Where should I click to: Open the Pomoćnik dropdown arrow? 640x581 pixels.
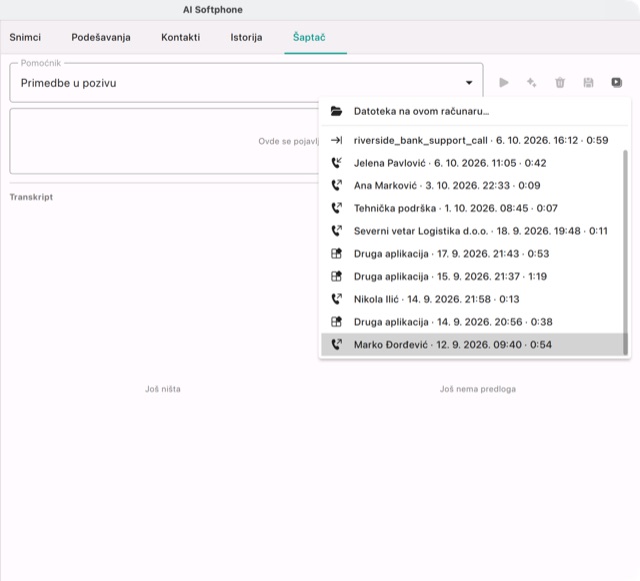tap(469, 83)
